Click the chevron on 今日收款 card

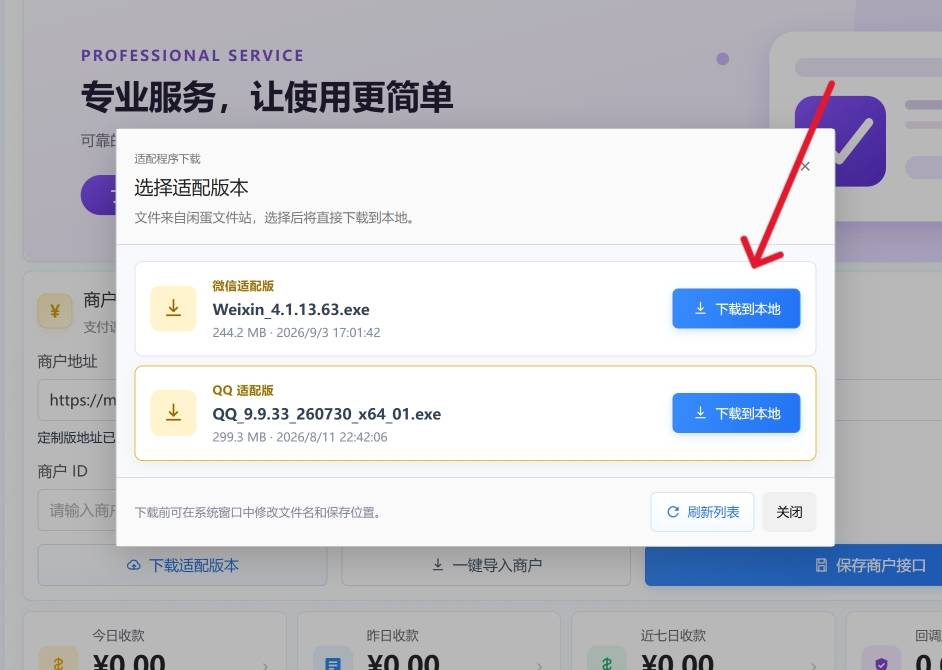[265, 665]
